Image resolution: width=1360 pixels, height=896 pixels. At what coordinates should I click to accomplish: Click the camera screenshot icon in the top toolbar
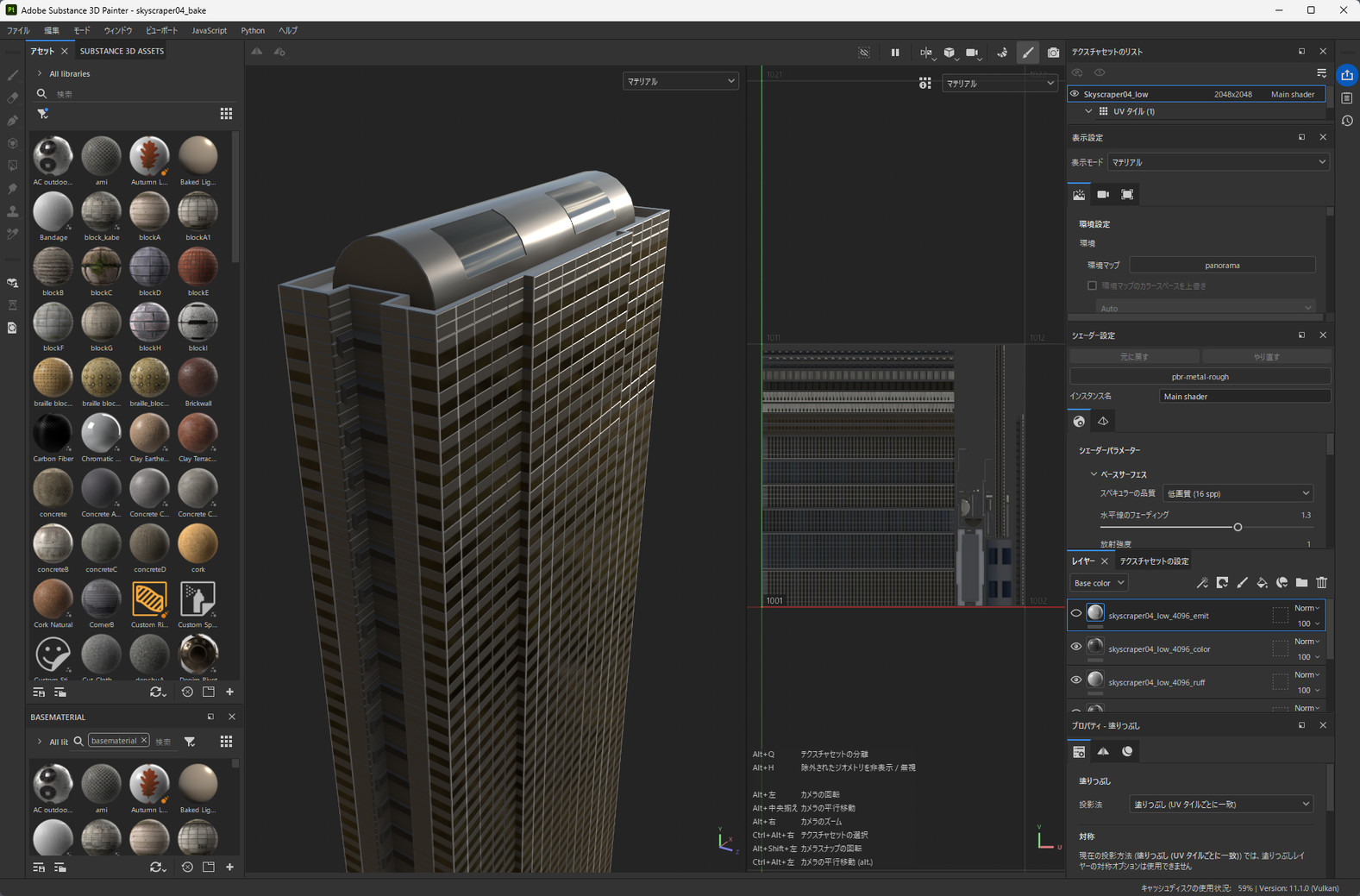point(1053,53)
